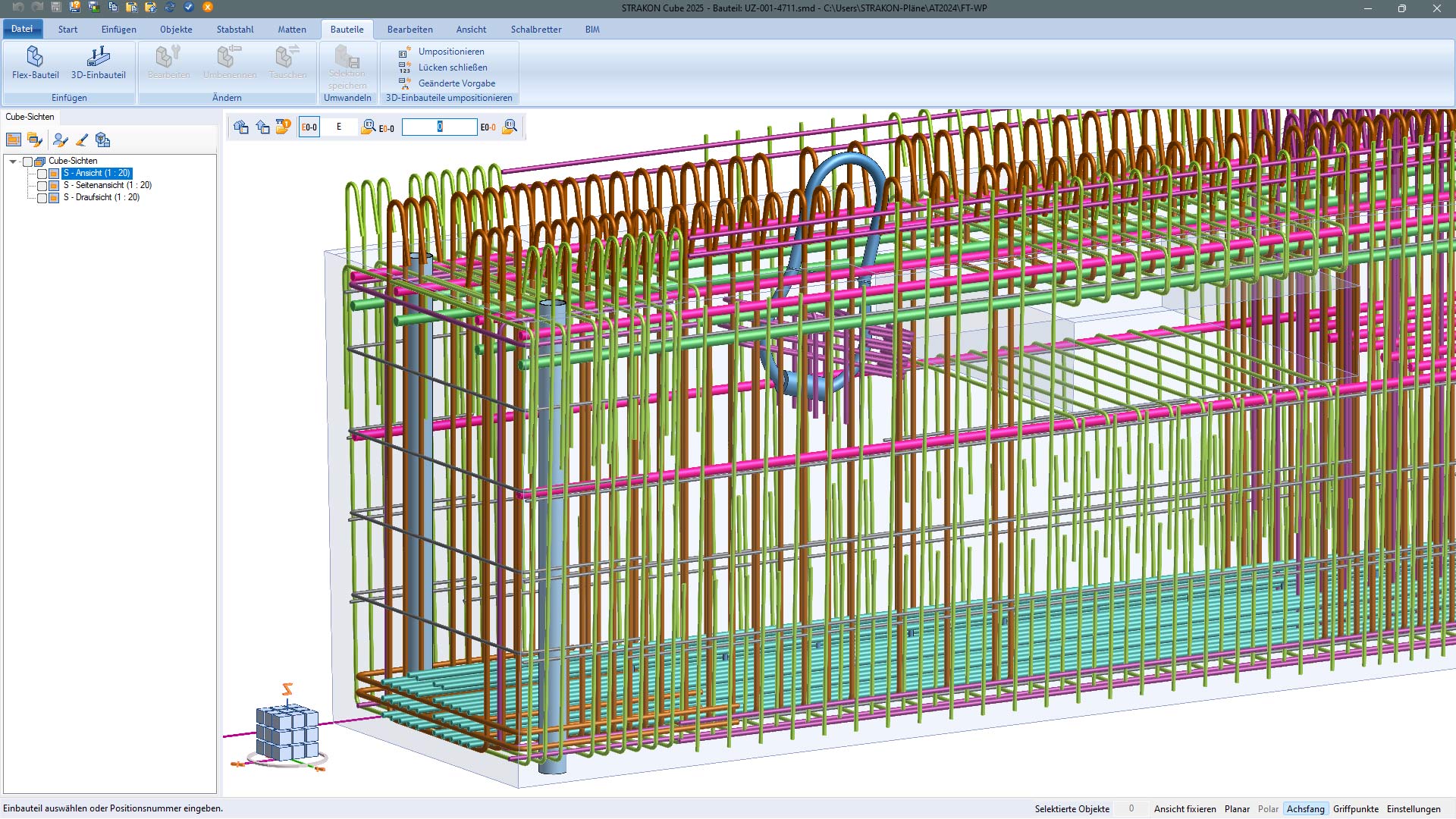The height and width of the screenshot is (819, 1456).
Task: Click the 3D cube with sheet icon
Action: (x=103, y=140)
